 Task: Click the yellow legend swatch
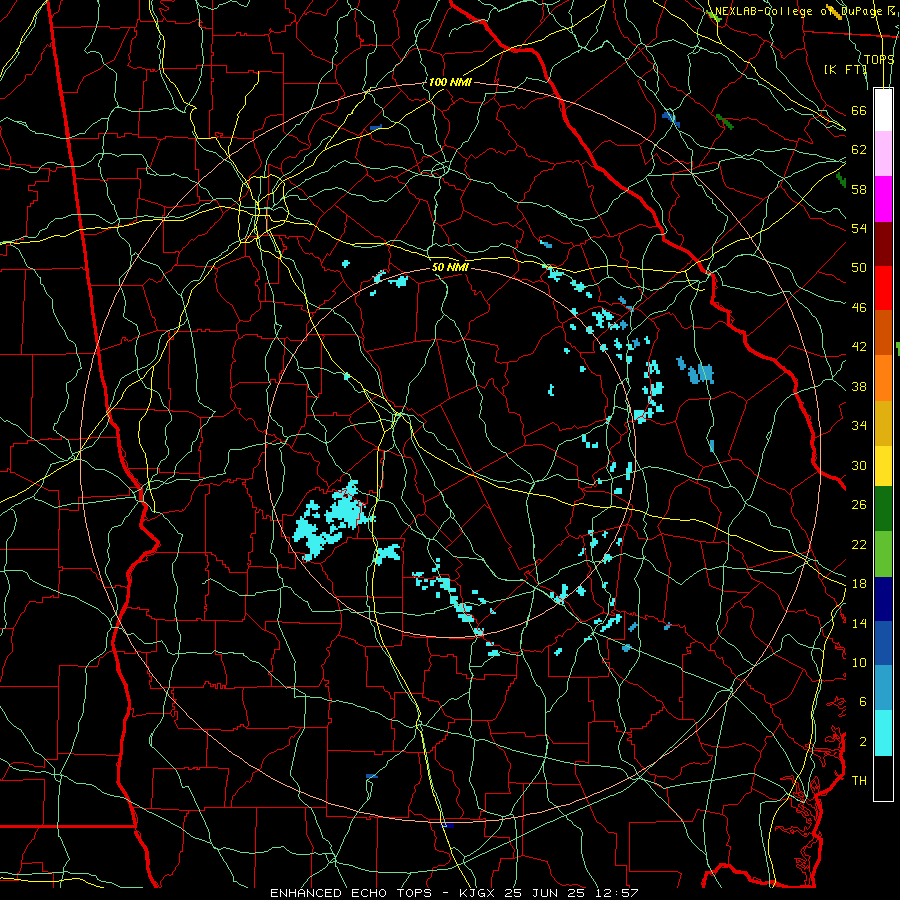pos(883,465)
